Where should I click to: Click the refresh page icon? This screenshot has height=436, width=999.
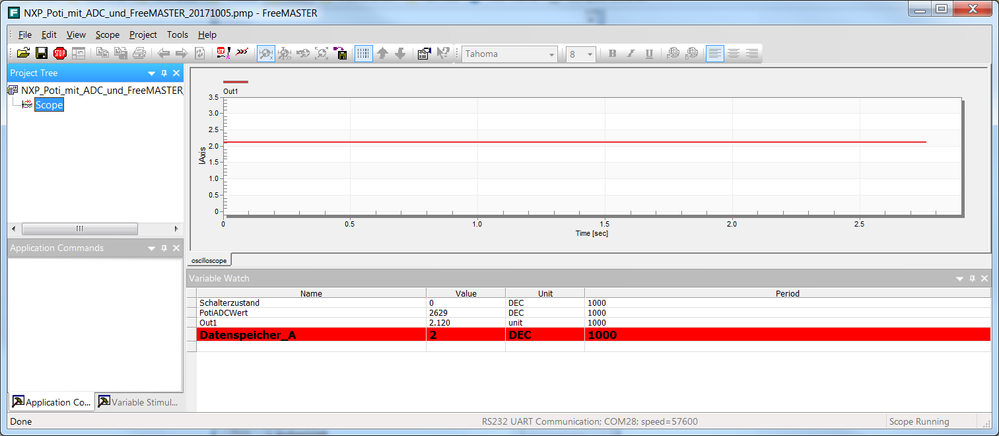tap(199, 54)
